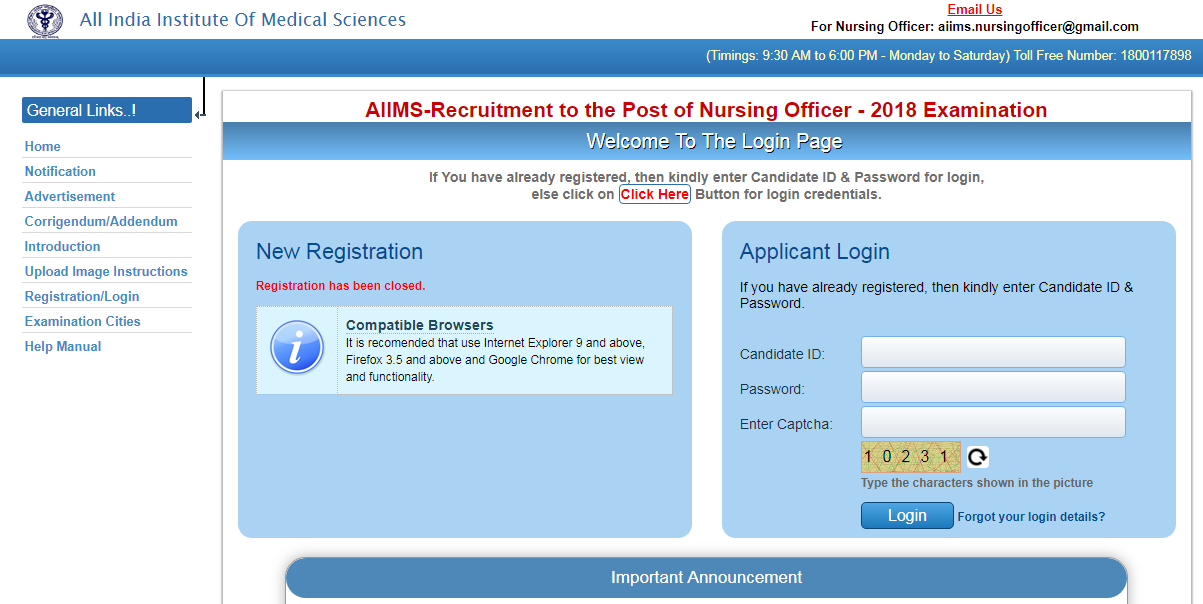Click the Login button
The width and height of the screenshot is (1203, 604).
[907, 516]
